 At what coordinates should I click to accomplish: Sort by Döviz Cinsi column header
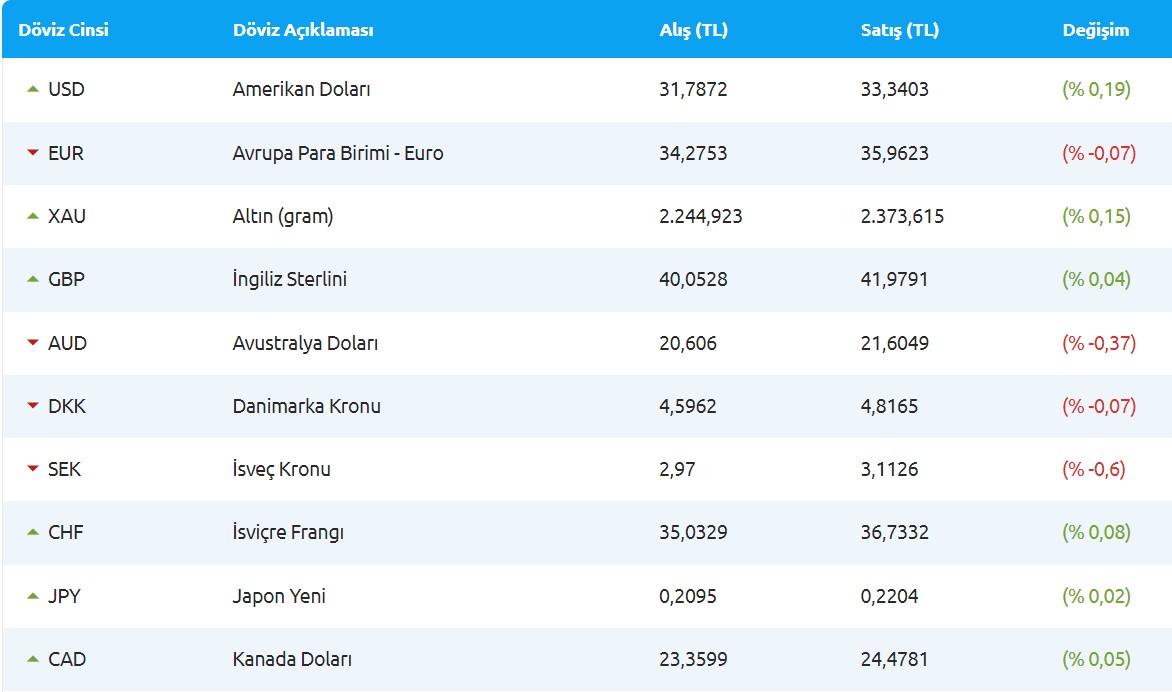[x=63, y=30]
